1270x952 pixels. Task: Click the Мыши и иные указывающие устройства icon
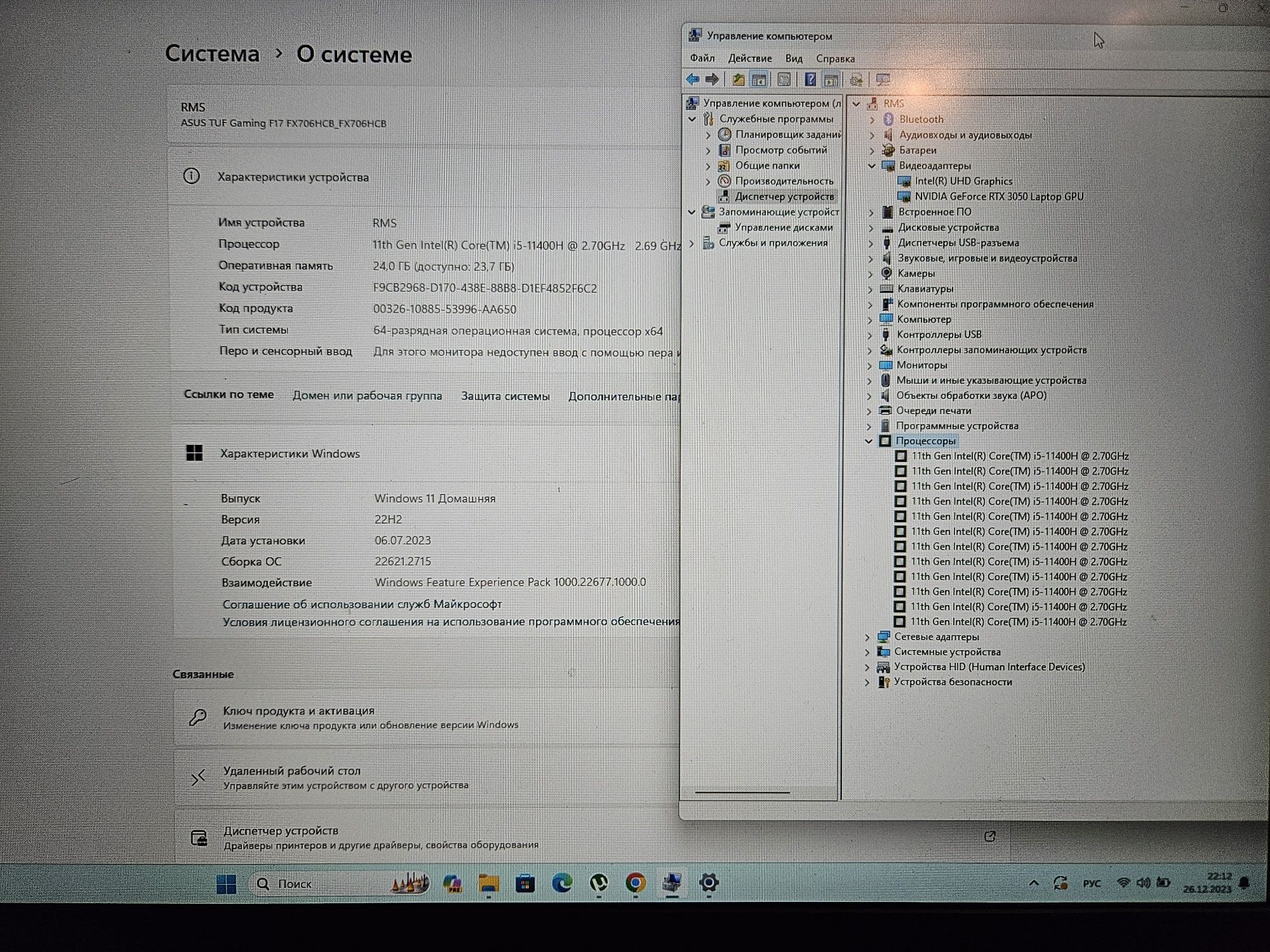885,380
